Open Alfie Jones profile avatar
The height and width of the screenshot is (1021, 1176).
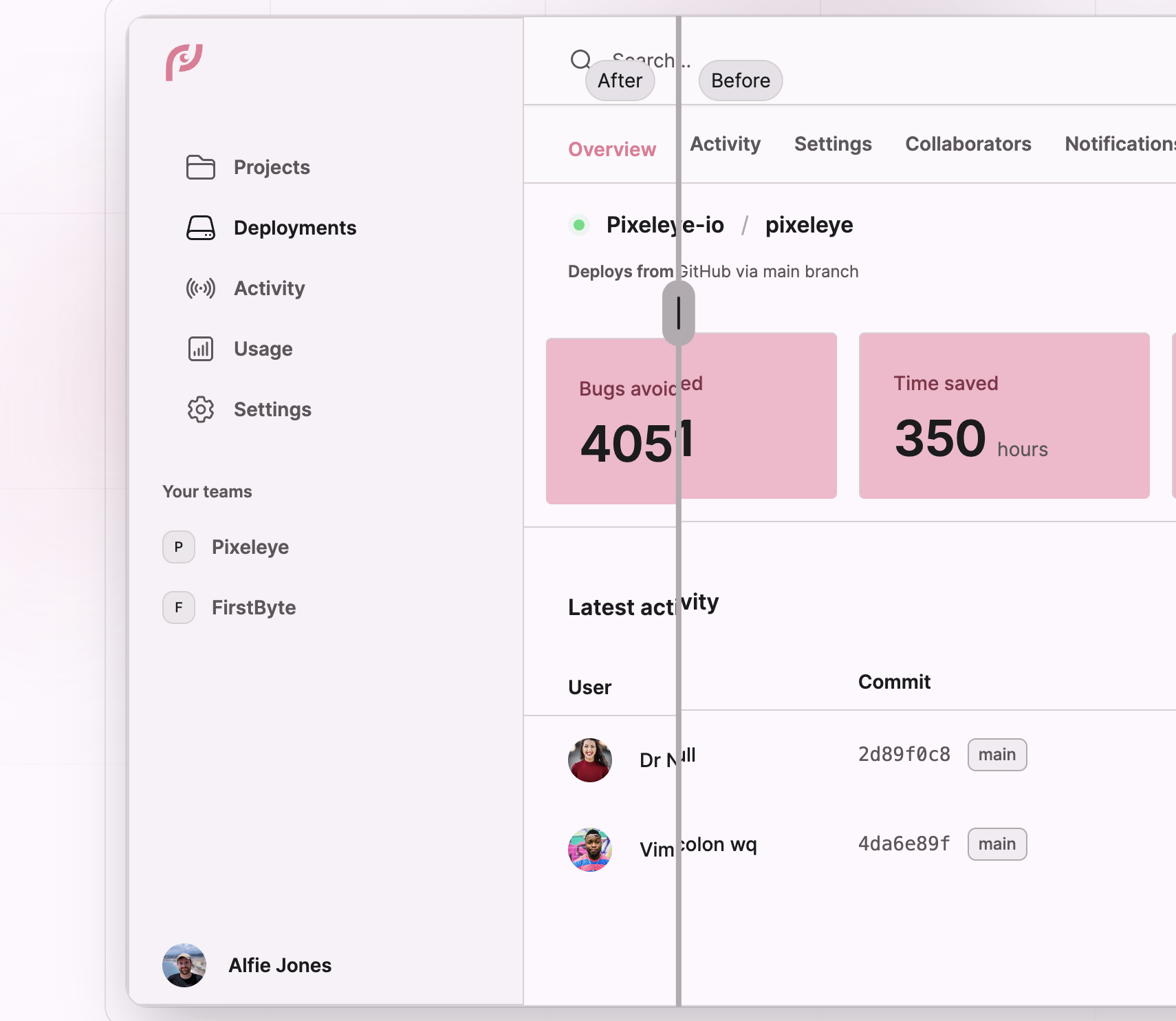pos(184,965)
